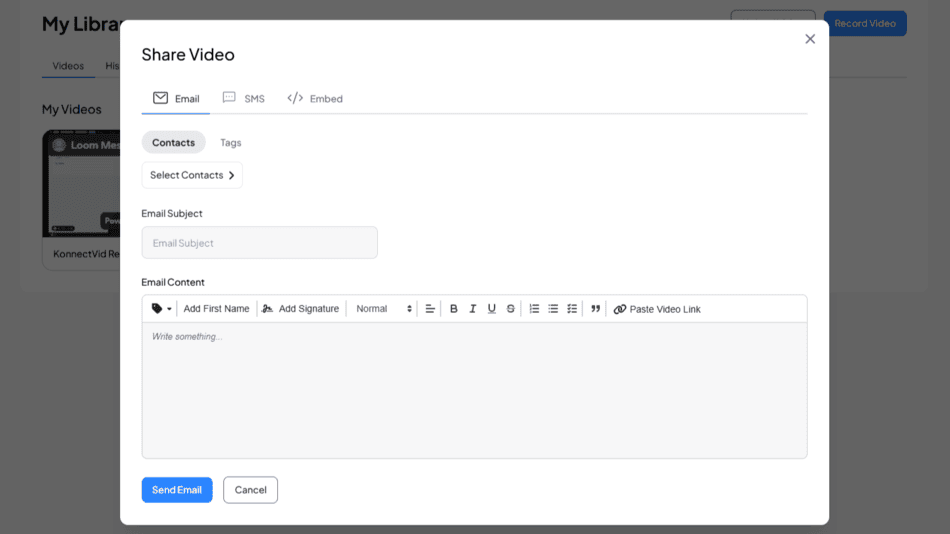The height and width of the screenshot is (534, 950).
Task: Insert signature with Add Signature
Action: click(301, 309)
